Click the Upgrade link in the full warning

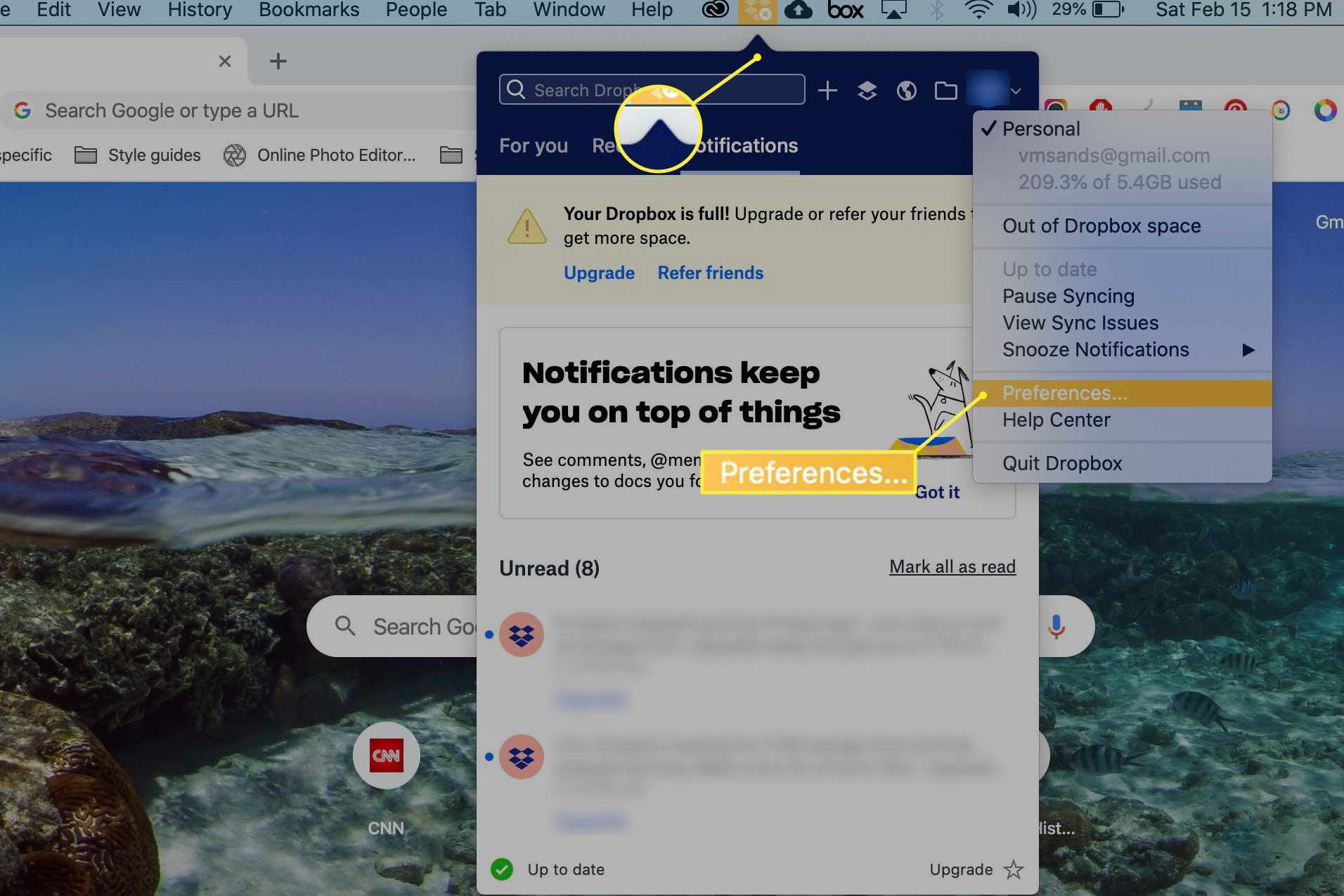click(x=599, y=273)
